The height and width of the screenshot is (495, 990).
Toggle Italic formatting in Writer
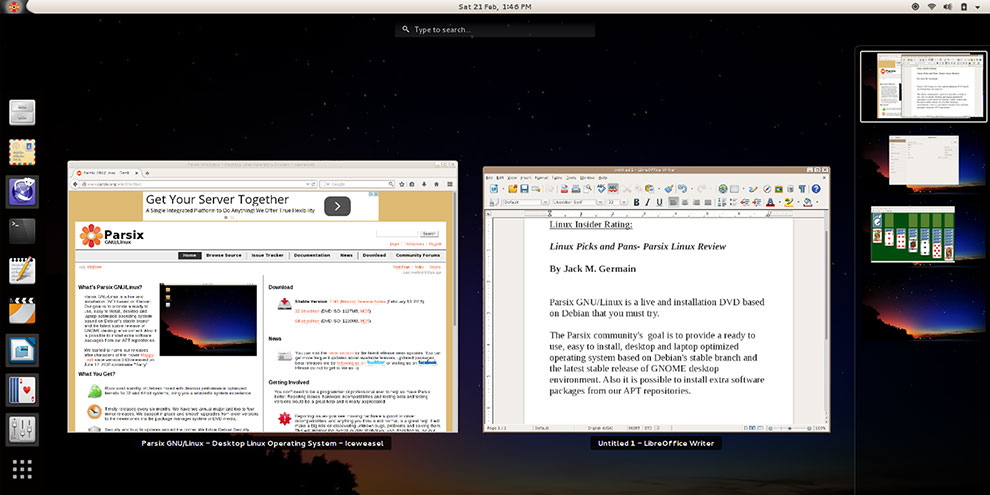point(648,202)
